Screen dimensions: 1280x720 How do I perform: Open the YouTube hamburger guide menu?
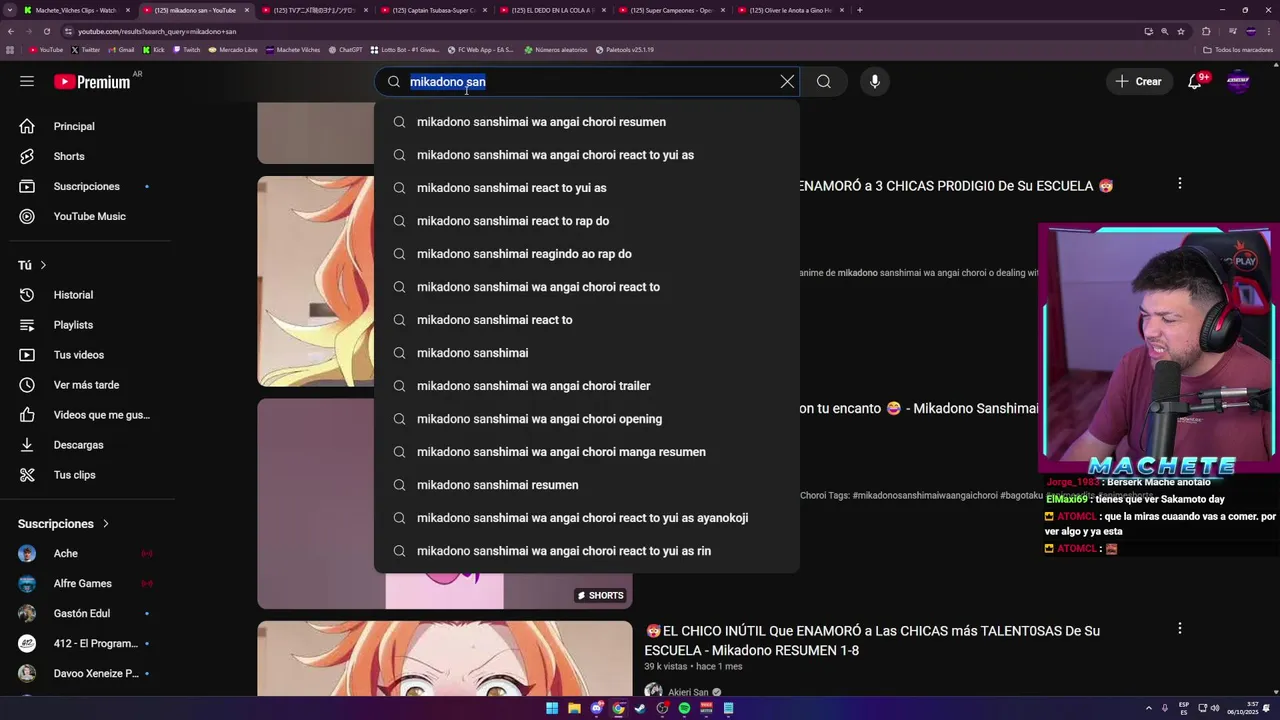27,81
